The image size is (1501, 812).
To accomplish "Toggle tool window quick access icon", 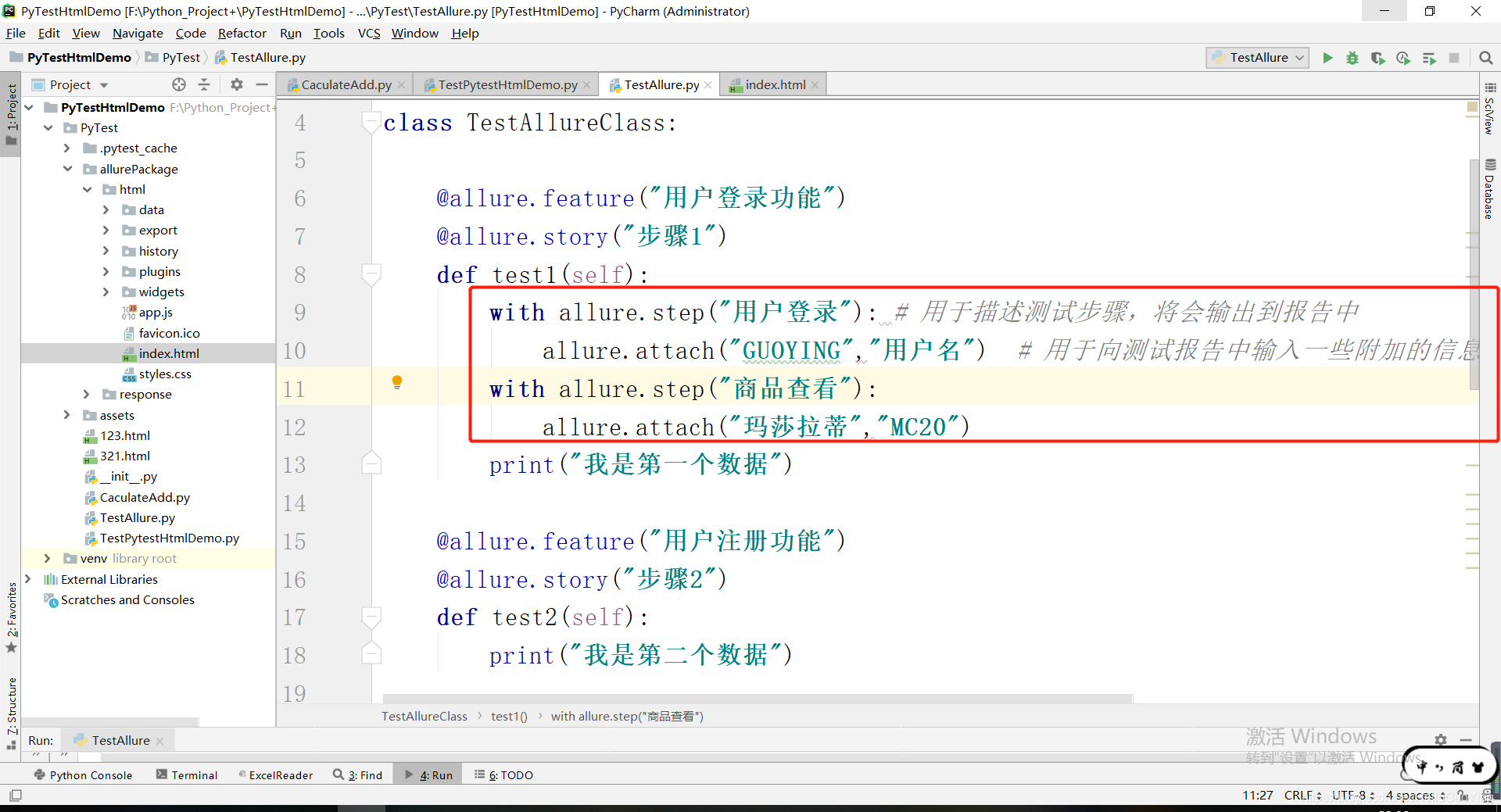I will click(16, 796).
